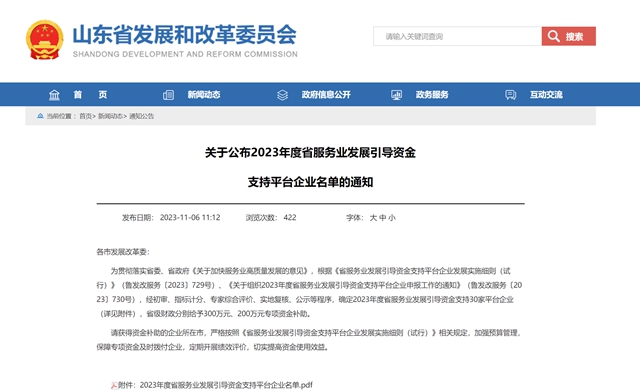The width and height of the screenshot is (640, 392).
Task: Click the article title 关于公布2023年度省服务业发展引导资金
Action: [x=310, y=153]
